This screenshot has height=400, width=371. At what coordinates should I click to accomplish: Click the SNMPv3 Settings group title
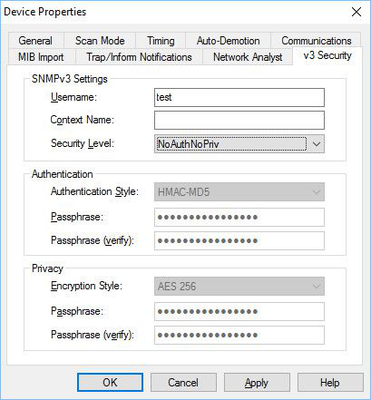[69, 79]
